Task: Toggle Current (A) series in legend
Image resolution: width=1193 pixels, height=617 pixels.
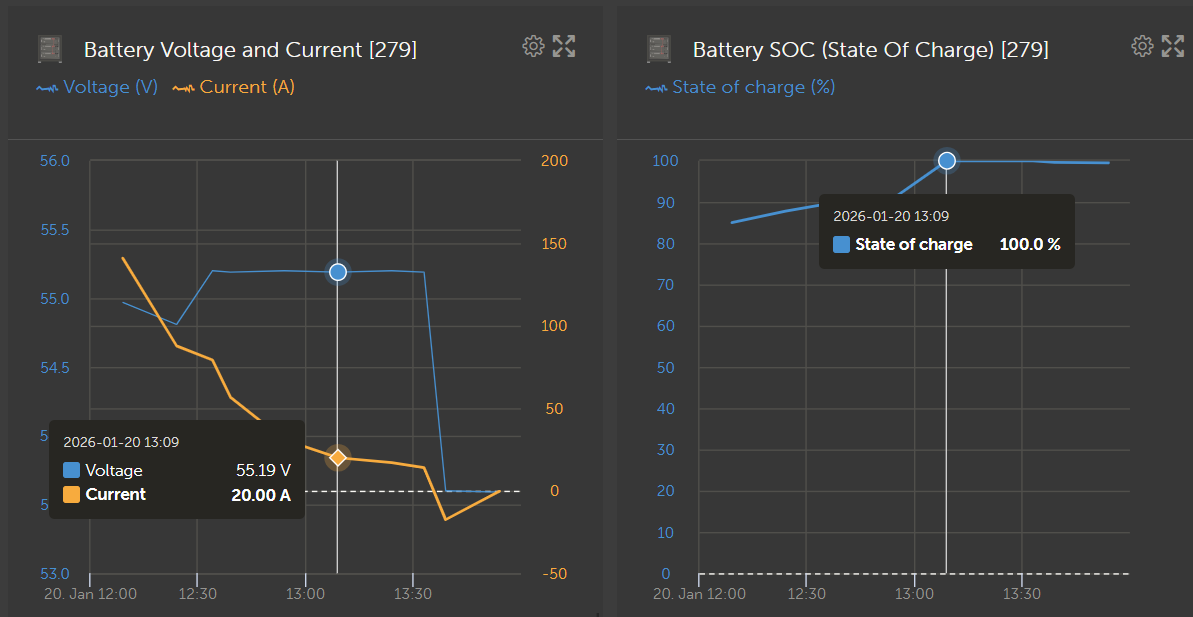Action: coord(234,87)
